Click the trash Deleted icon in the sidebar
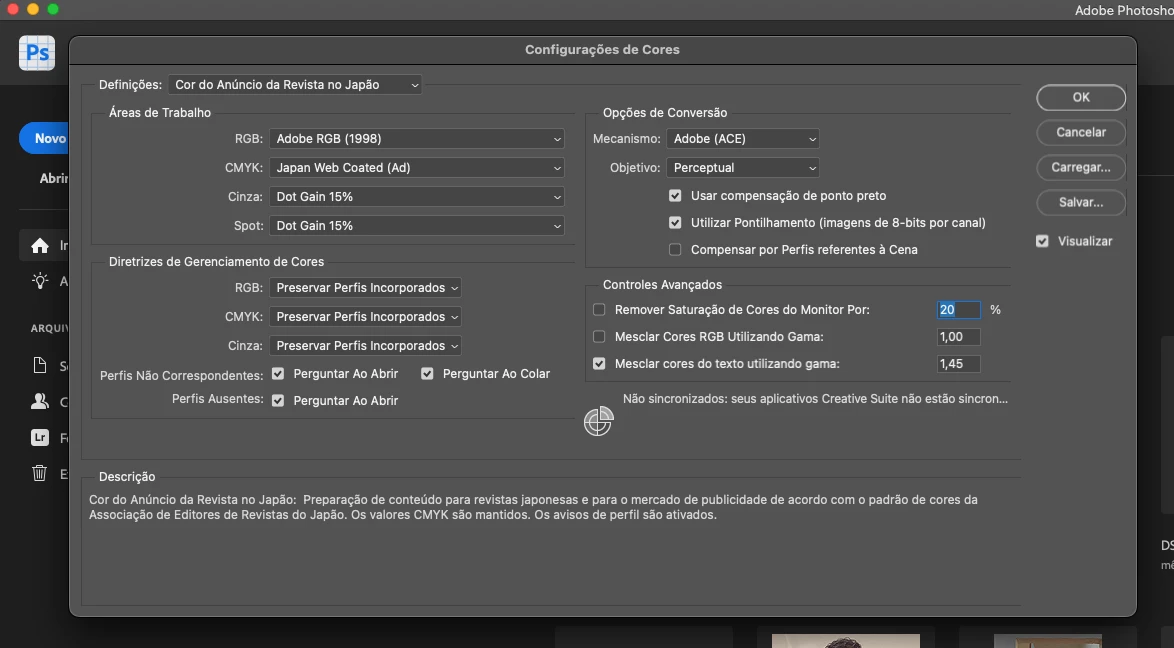The height and width of the screenshot is (648, 1174). point(40,473)
